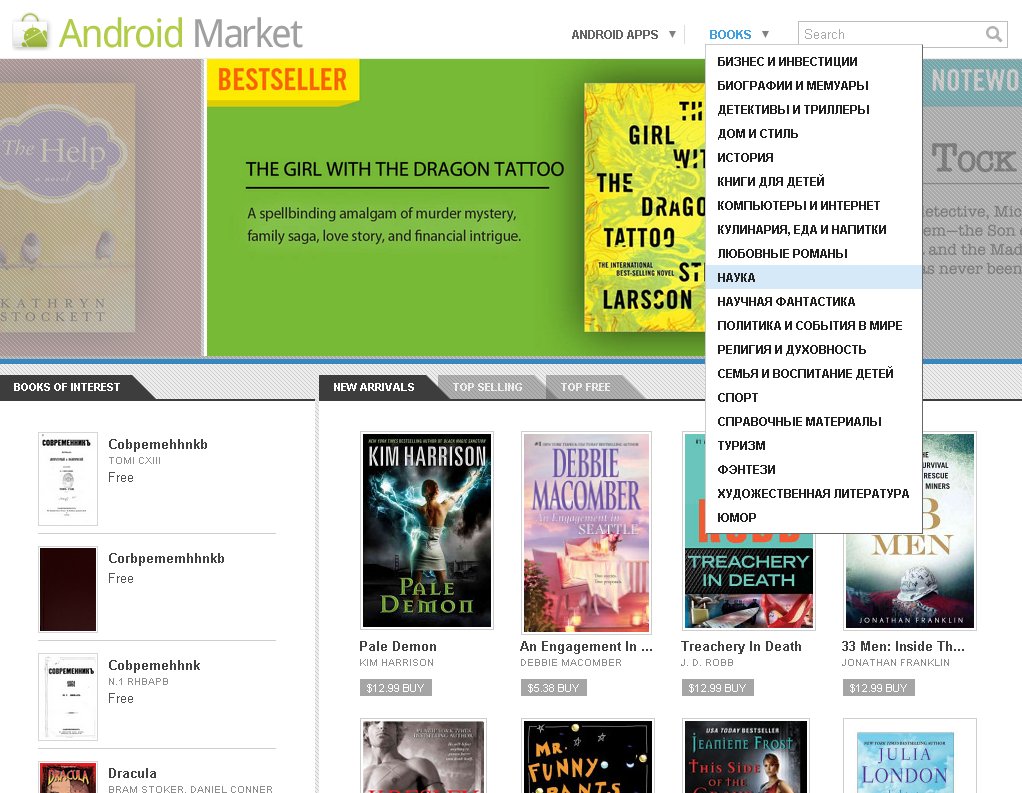
Task: Open Cobpemehhnk N.1 thumbnail
Action: click(68, 697)
